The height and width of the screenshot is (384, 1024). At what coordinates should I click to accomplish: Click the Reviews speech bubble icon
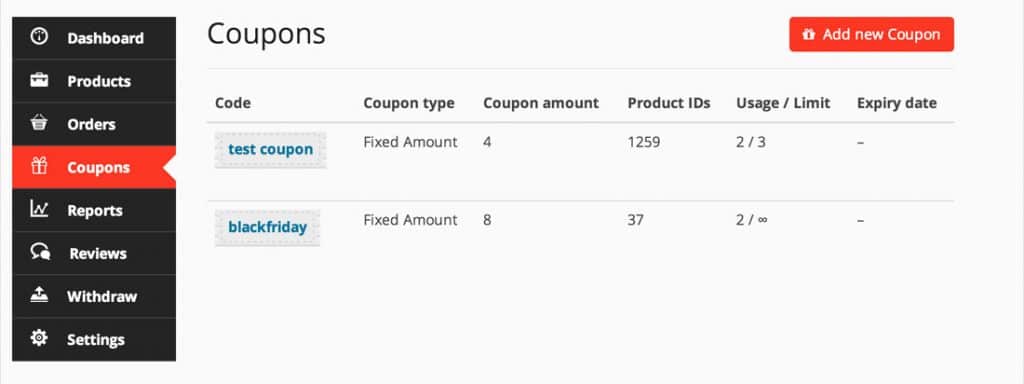pos(40,252)
